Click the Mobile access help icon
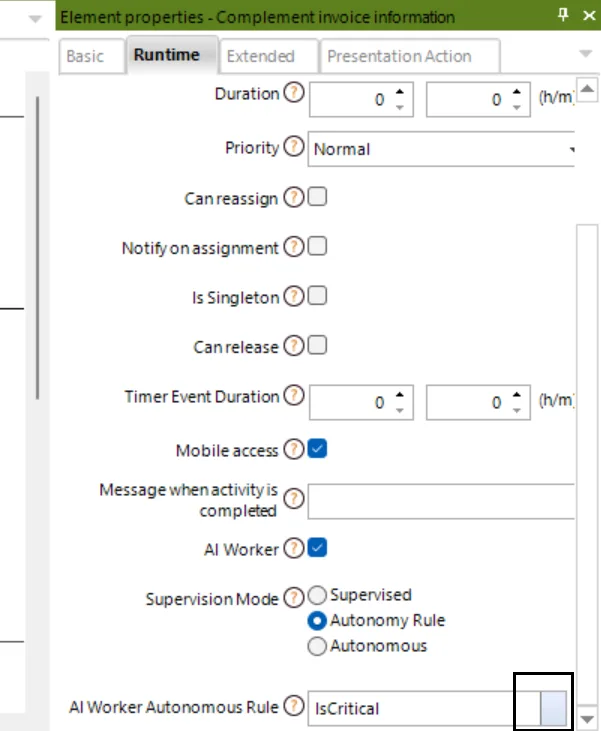Screen dimensions: 601x731 pos(294,449)
